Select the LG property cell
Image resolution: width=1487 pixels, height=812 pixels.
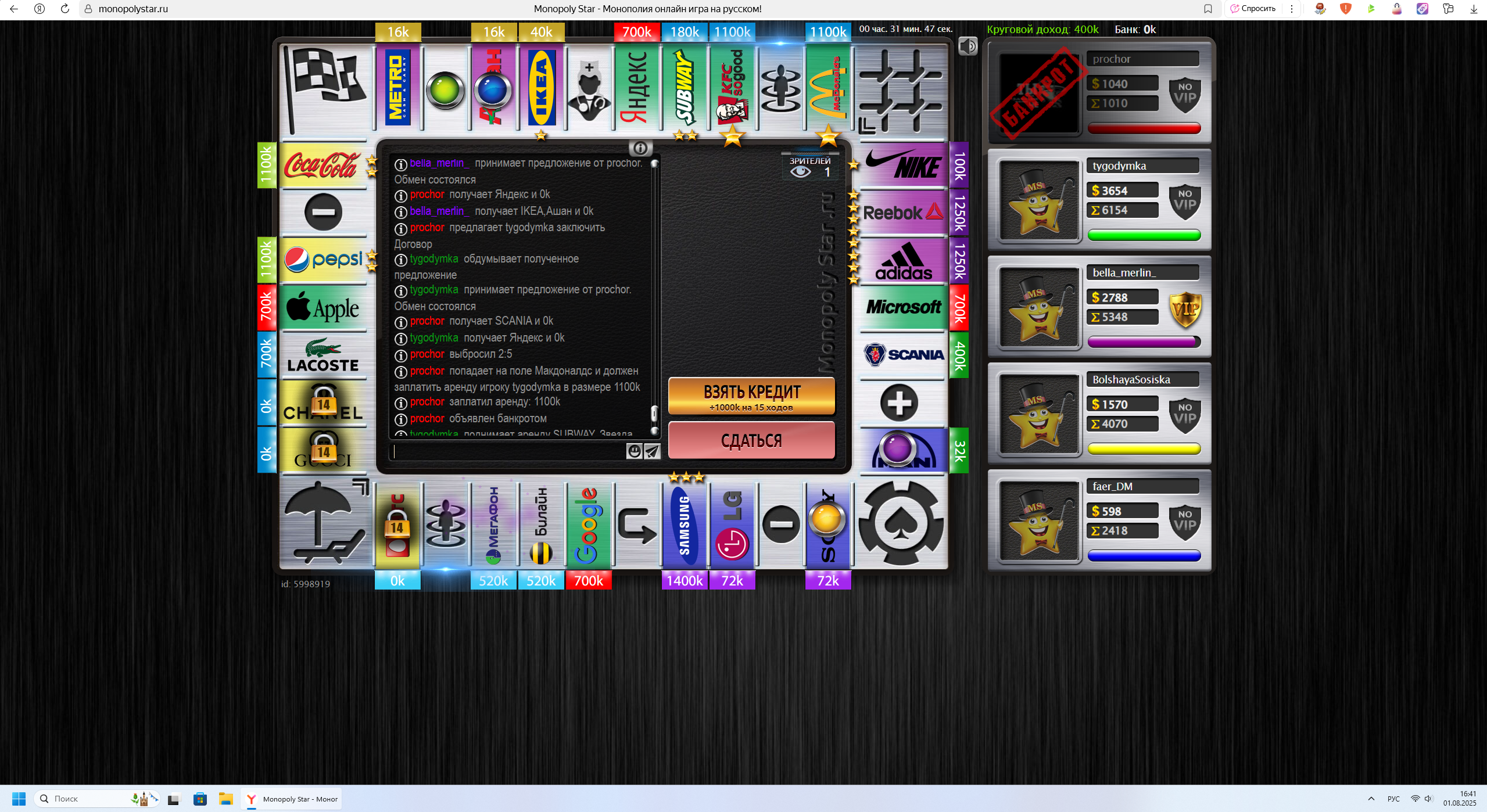732,525
